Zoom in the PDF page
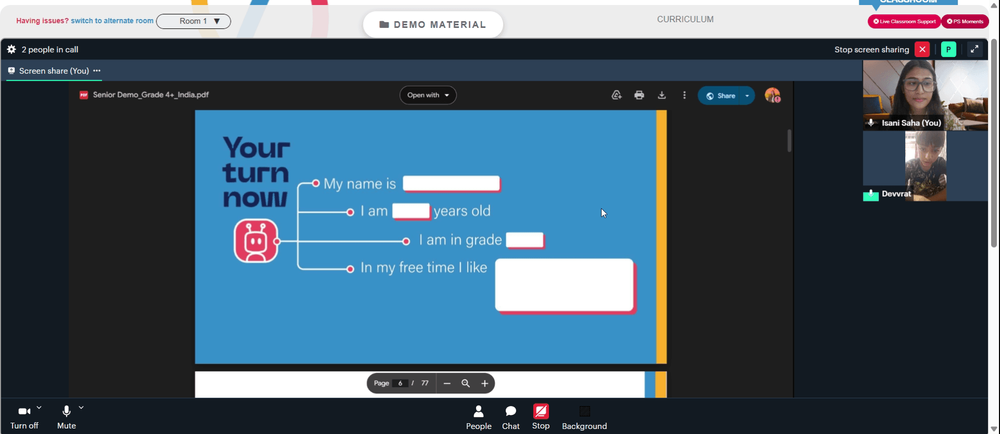The image size is (1000, 434). pos(485,383)
